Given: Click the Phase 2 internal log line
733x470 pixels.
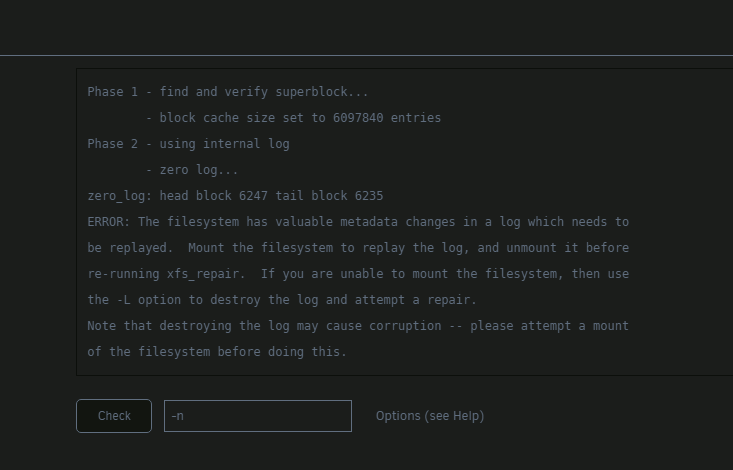Looking at the screenshot, I should 188,144.
